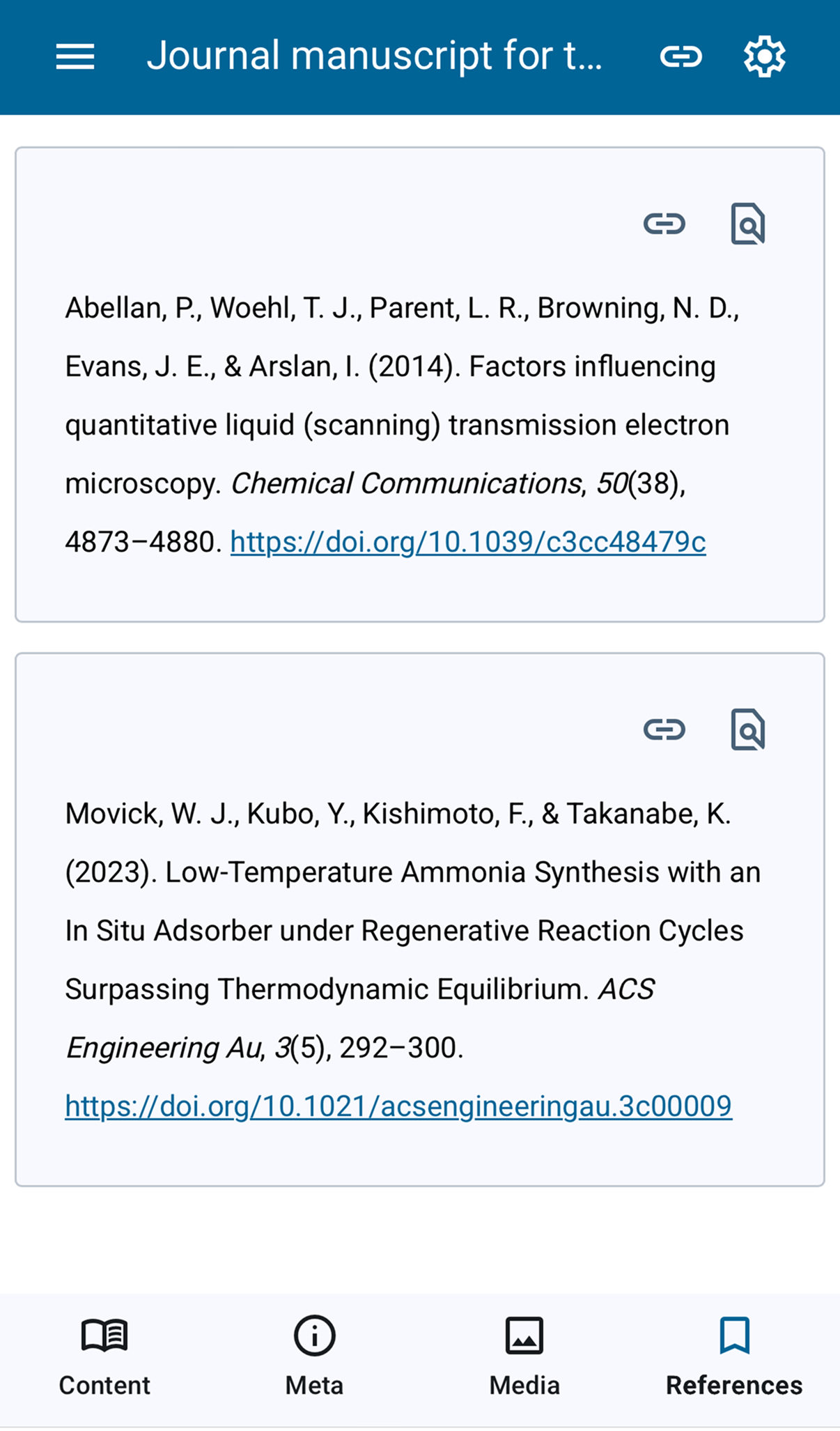This screenshot has width=840, height=1431.
Task: Click the document search icon on the Abellan reference
Action: [747, 224]
